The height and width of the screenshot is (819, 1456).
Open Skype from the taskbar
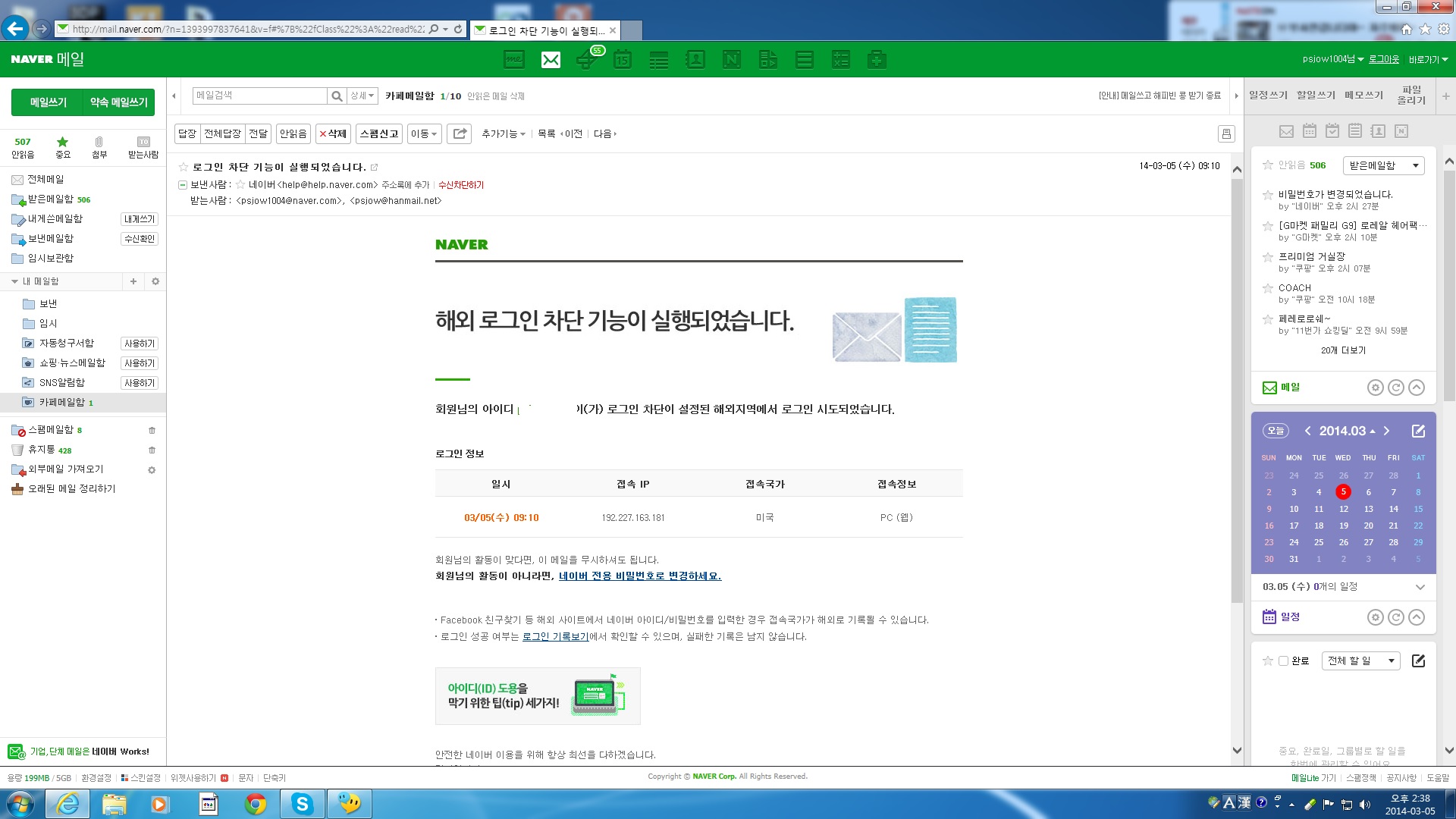pos(303,804)
